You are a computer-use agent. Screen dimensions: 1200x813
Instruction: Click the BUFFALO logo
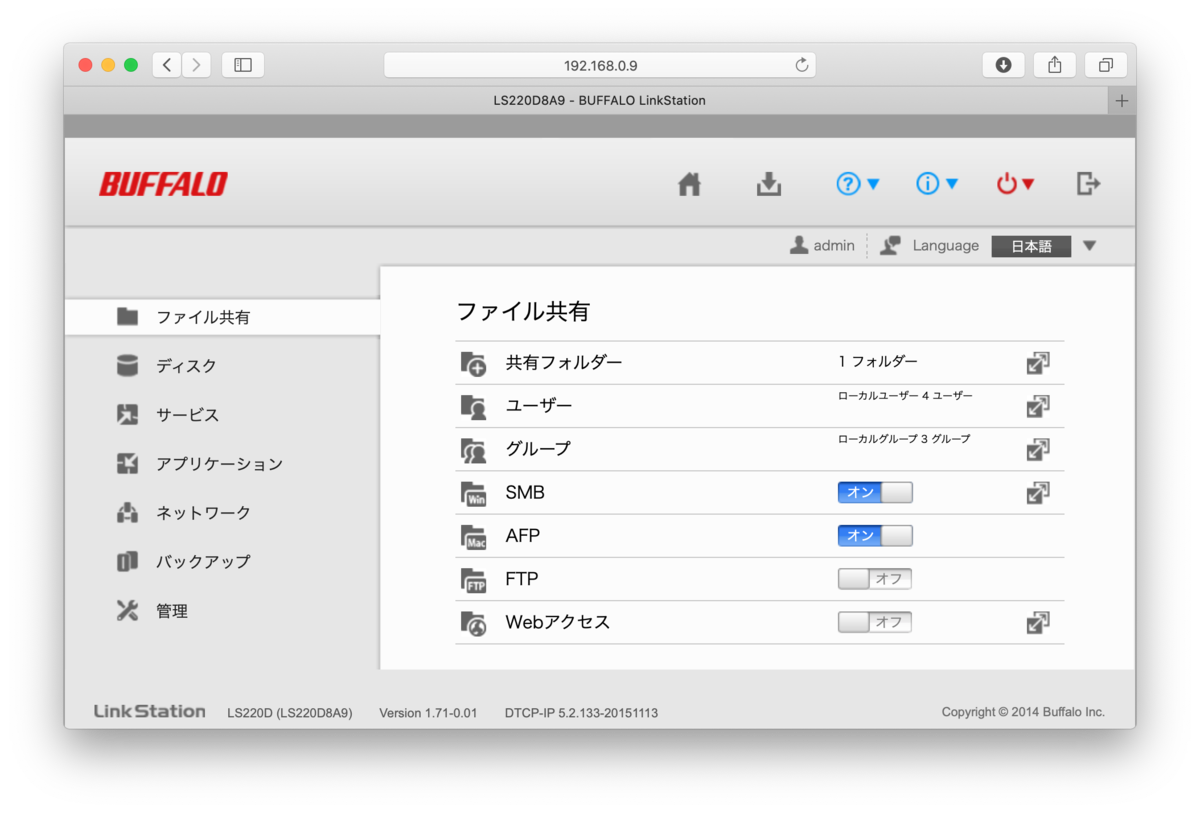[163, 184]
